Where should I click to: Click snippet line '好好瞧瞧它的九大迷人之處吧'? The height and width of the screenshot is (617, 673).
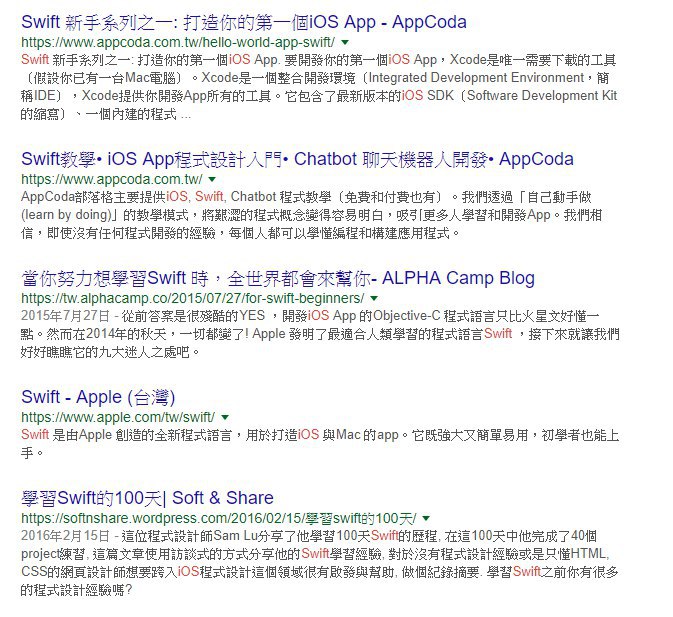110,352
